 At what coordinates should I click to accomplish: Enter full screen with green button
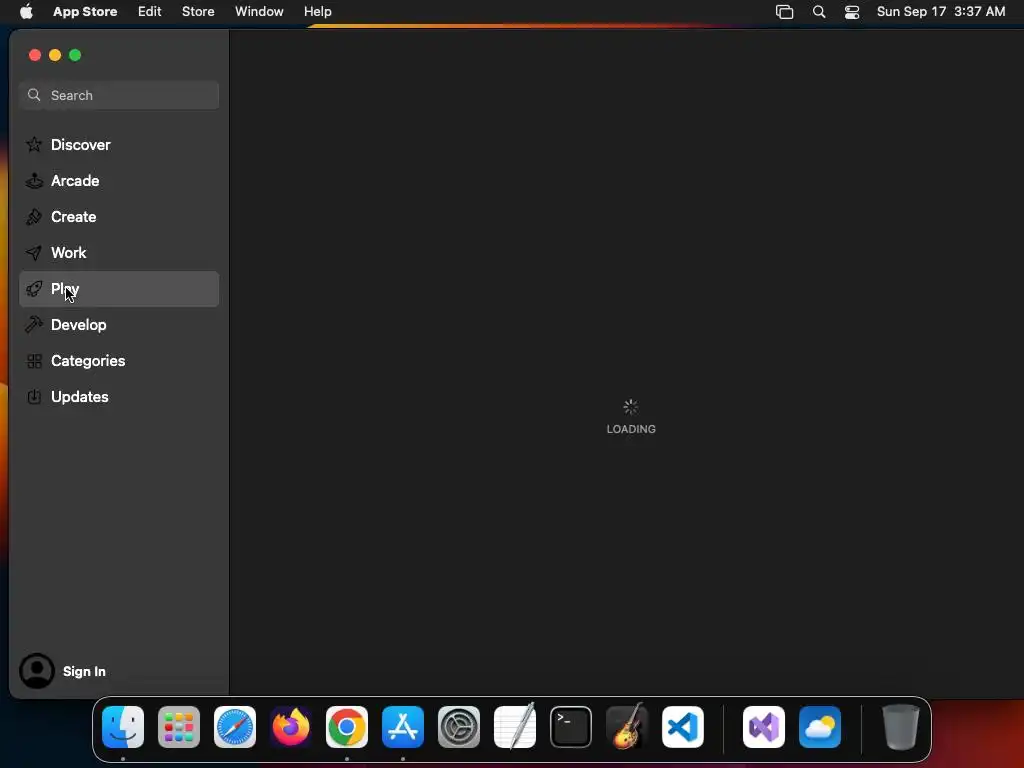[x=75, y=55]
